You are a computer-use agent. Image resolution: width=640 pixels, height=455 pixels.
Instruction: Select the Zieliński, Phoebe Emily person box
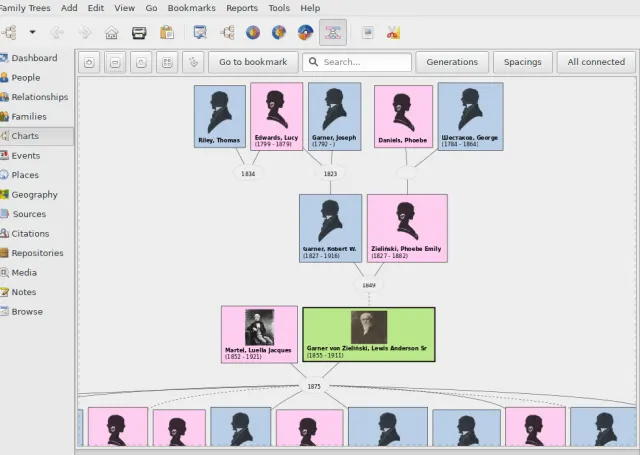[x=407, y=228]
